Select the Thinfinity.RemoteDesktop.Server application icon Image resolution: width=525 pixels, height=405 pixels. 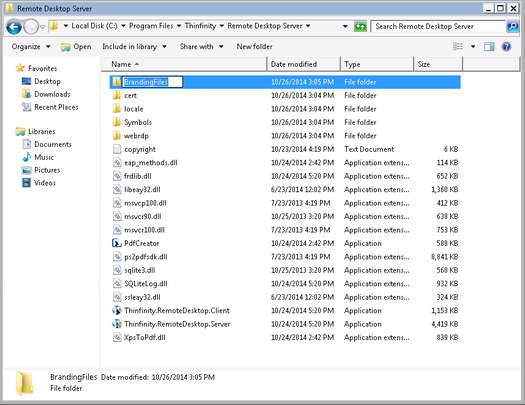tap(117, 324)
